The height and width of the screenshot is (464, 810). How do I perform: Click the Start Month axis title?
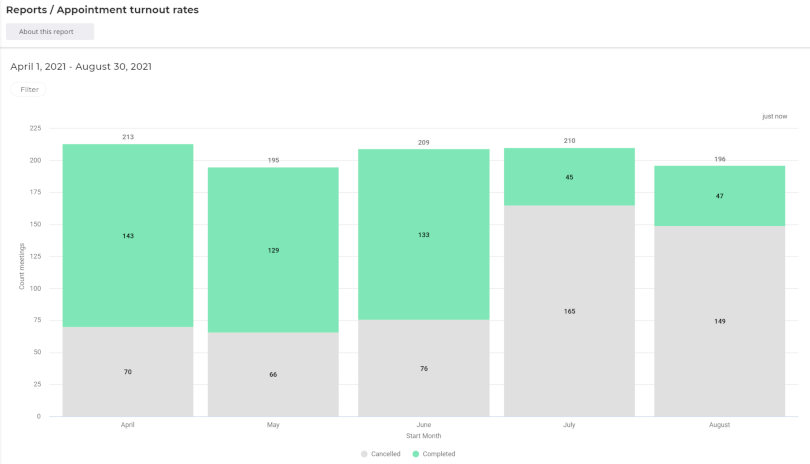pyautogui.click(x=424, y=436)
